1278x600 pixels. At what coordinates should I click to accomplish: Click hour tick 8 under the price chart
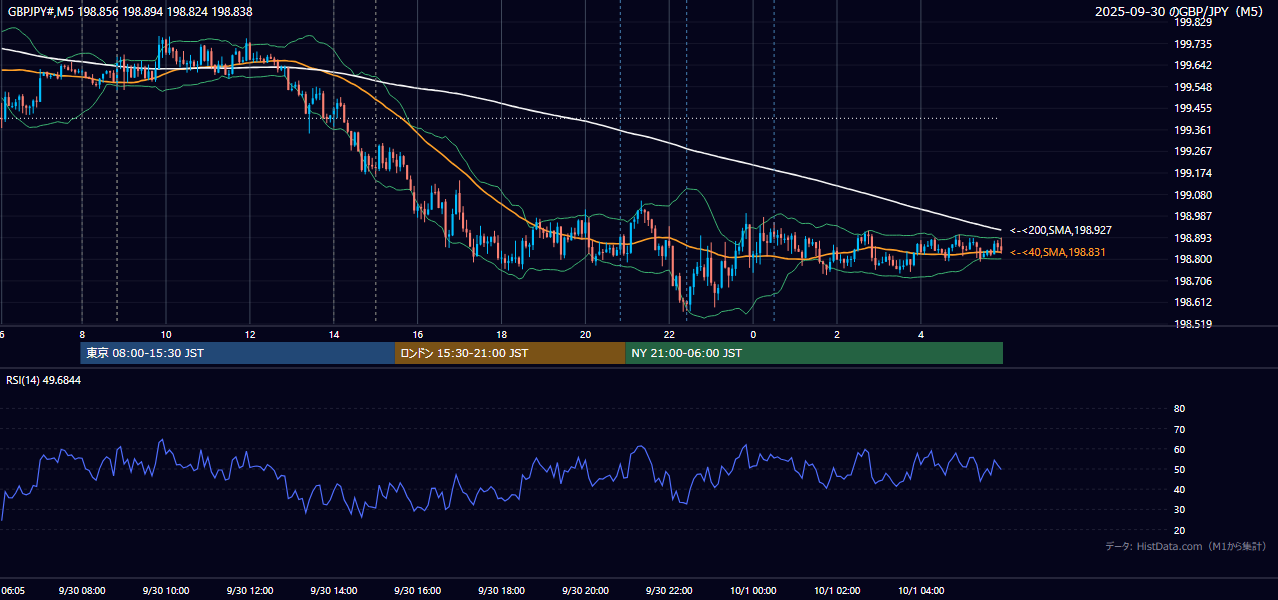pyautogui.click(x=82, y=335)
